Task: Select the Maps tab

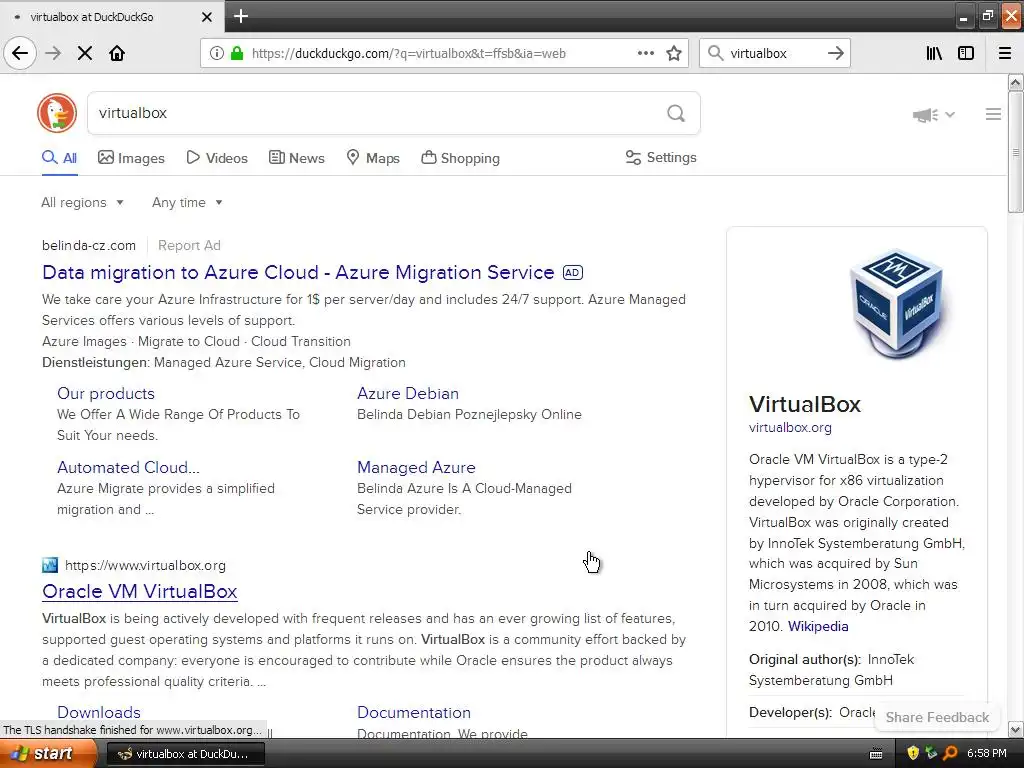Action: 373,158
